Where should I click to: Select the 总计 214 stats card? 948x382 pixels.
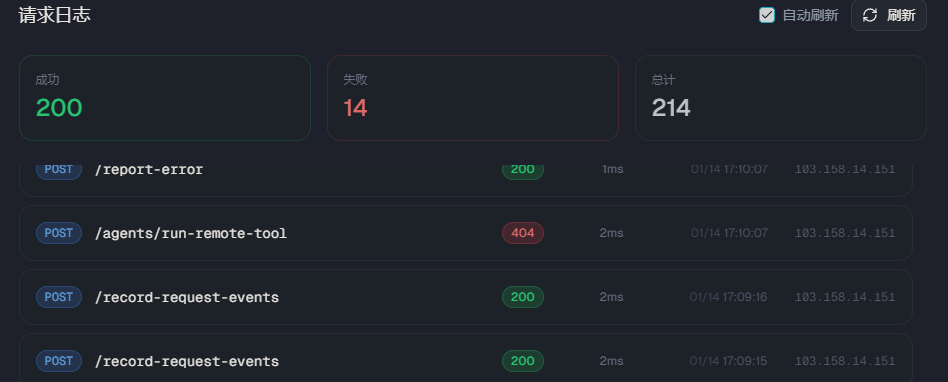coord(781,98)
